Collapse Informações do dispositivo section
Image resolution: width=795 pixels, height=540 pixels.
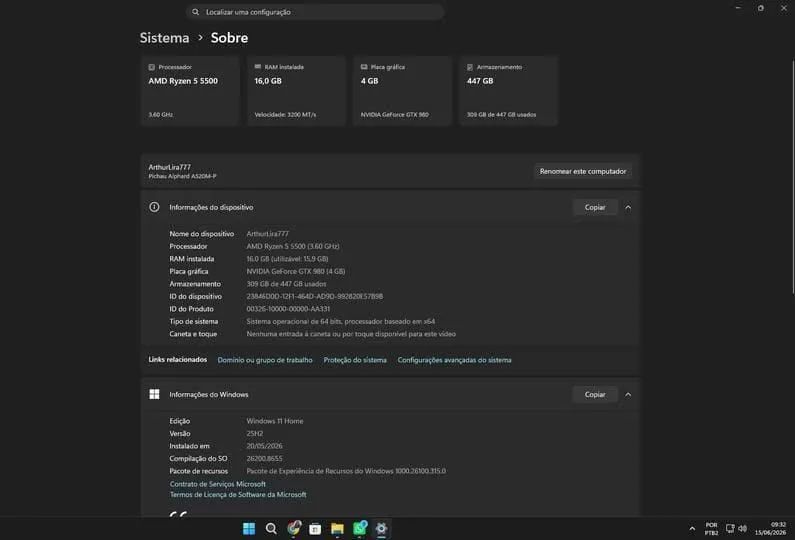(628, 207)
